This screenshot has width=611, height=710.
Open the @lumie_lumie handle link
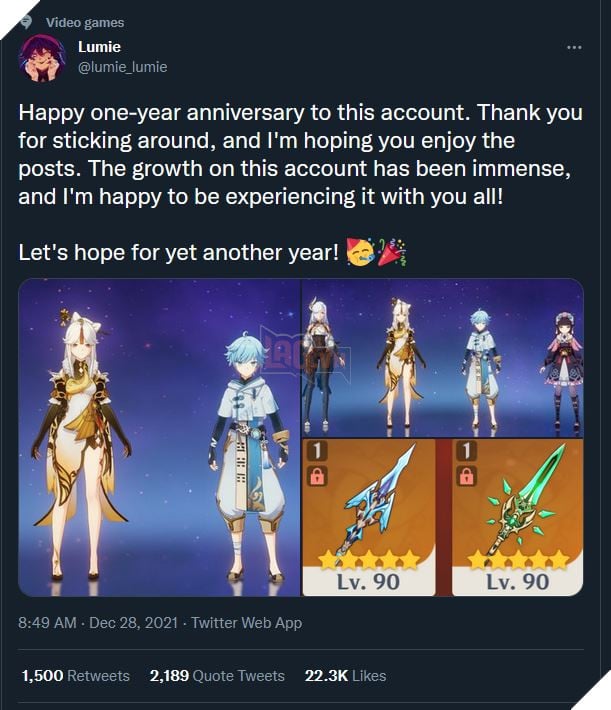tap(123, 67)
